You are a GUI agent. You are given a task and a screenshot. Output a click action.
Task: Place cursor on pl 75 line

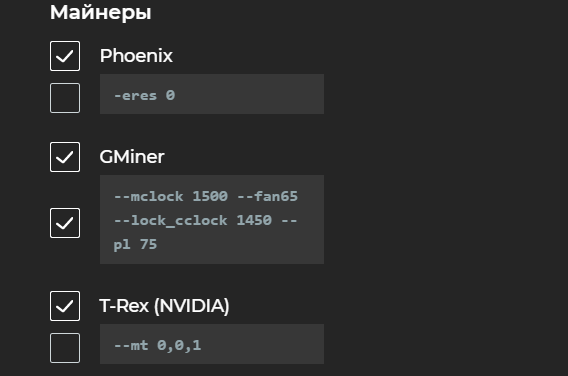(x=135, y=245)
